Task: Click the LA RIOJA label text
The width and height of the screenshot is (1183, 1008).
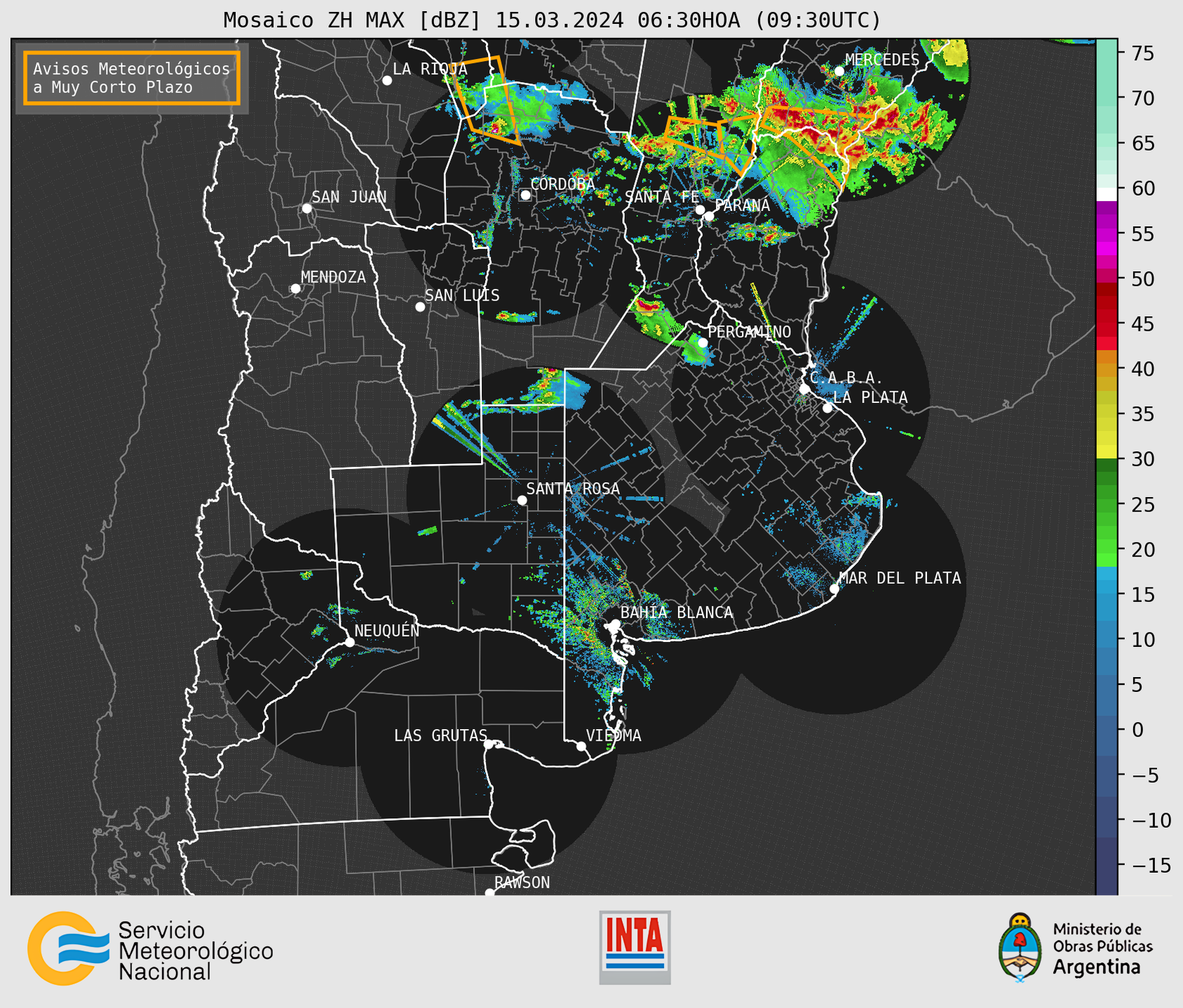Action: (430, 69)
